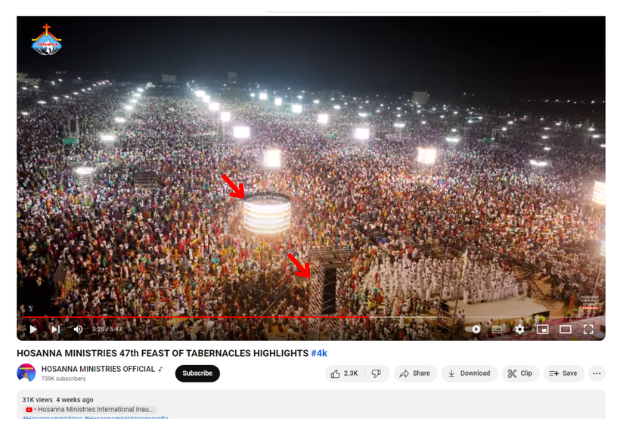The height and width of the screenshot is (438, 626).
Task: Save the video to a playlist
Action: [563, 373]
